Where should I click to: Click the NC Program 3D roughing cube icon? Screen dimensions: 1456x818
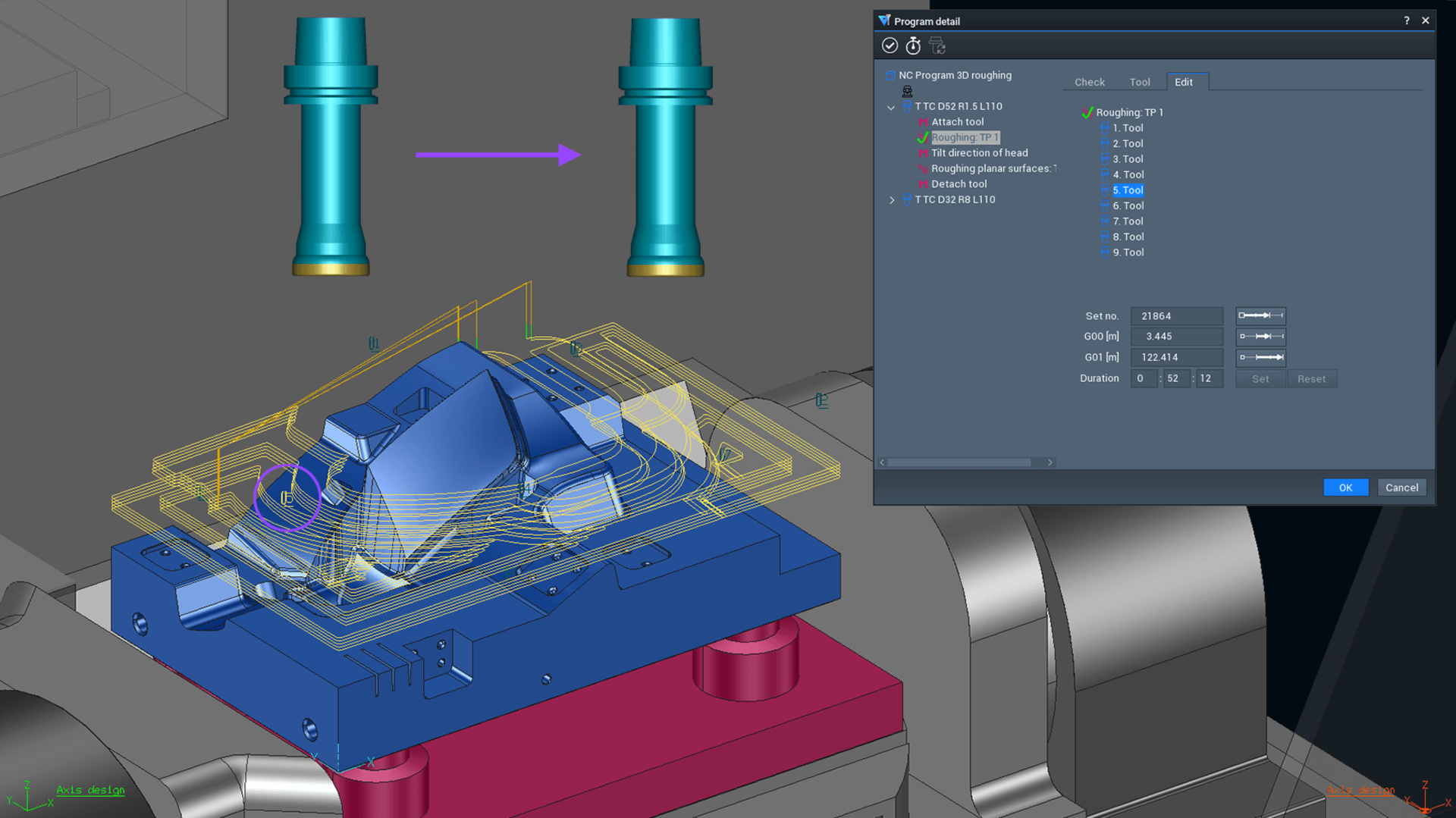pos(890,75)
